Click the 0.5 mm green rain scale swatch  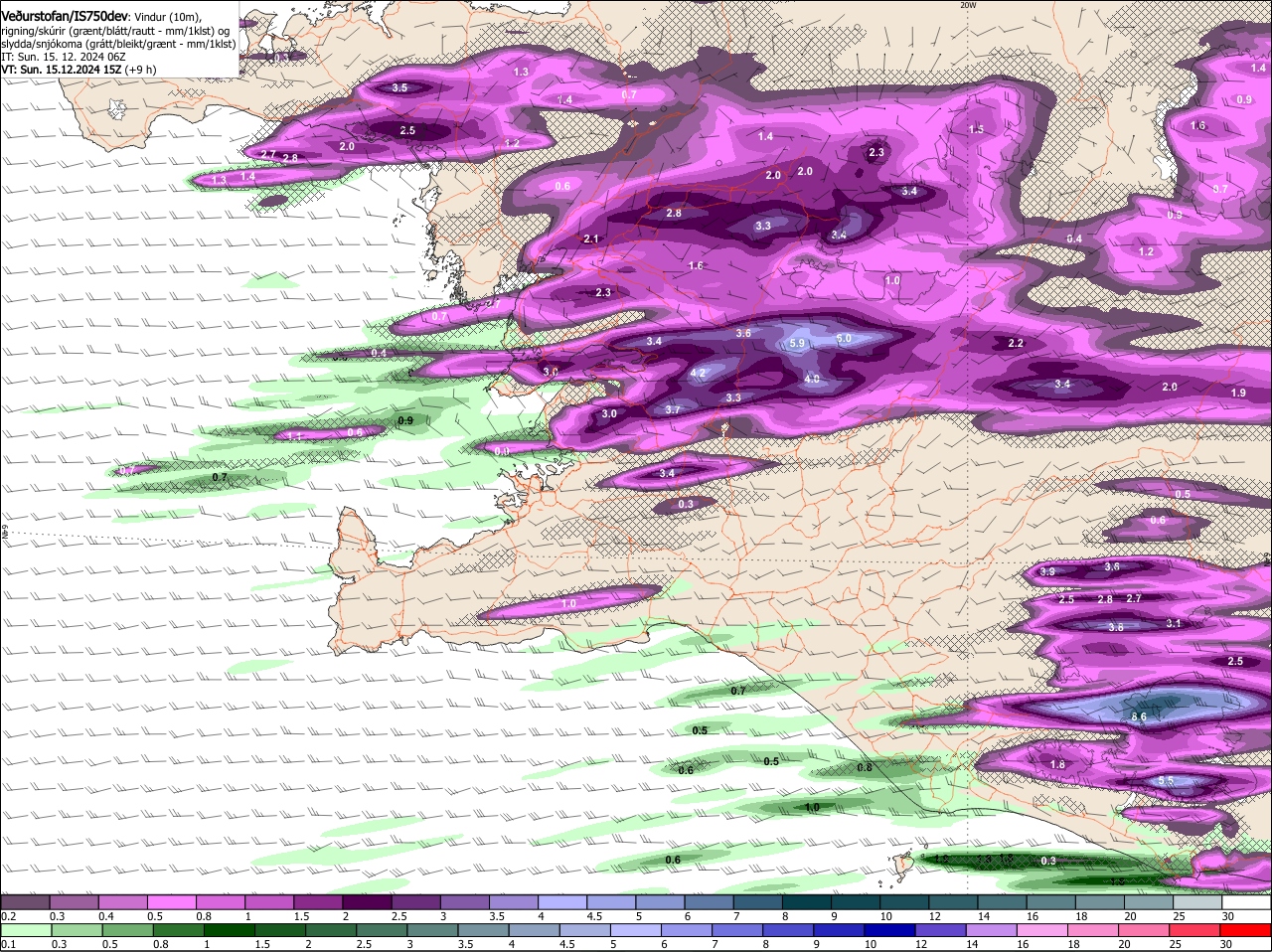click(127, 930)
